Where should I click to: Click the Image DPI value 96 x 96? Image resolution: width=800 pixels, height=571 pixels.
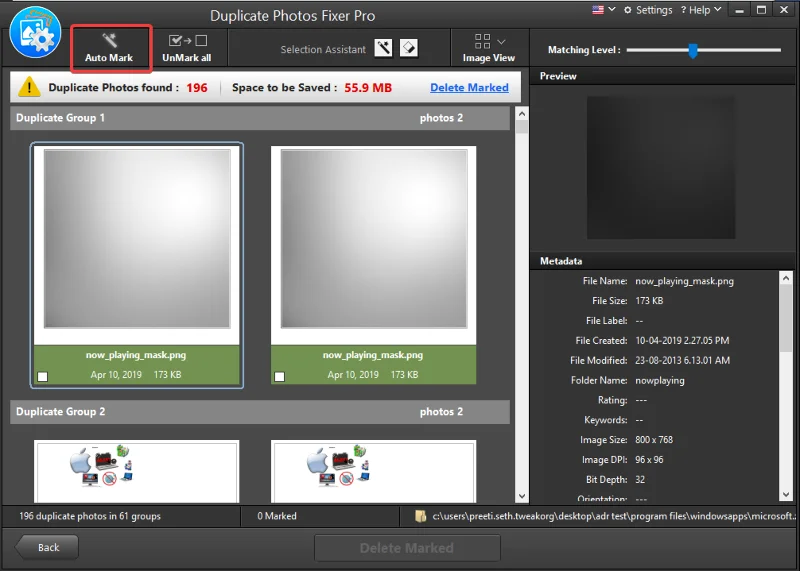[649, 460]
